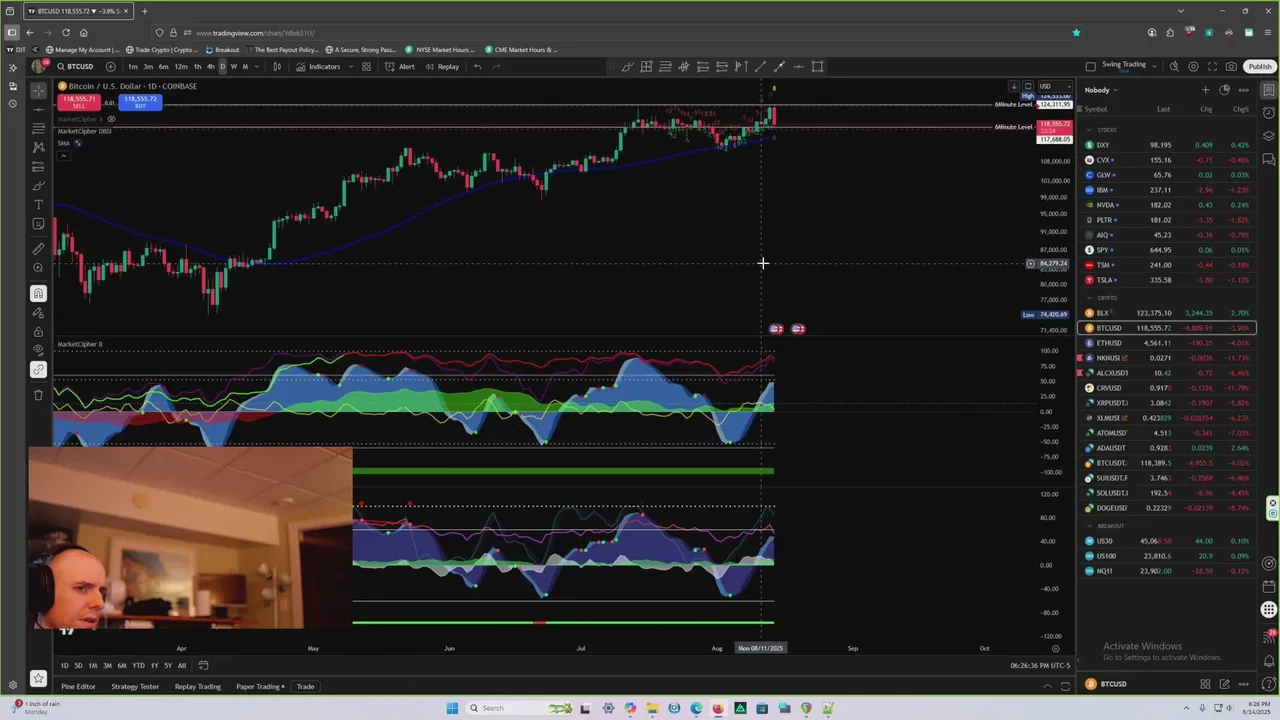1280x720 pixels.
Task: Select the text annotation tool
Action: [x=38, y=205]
